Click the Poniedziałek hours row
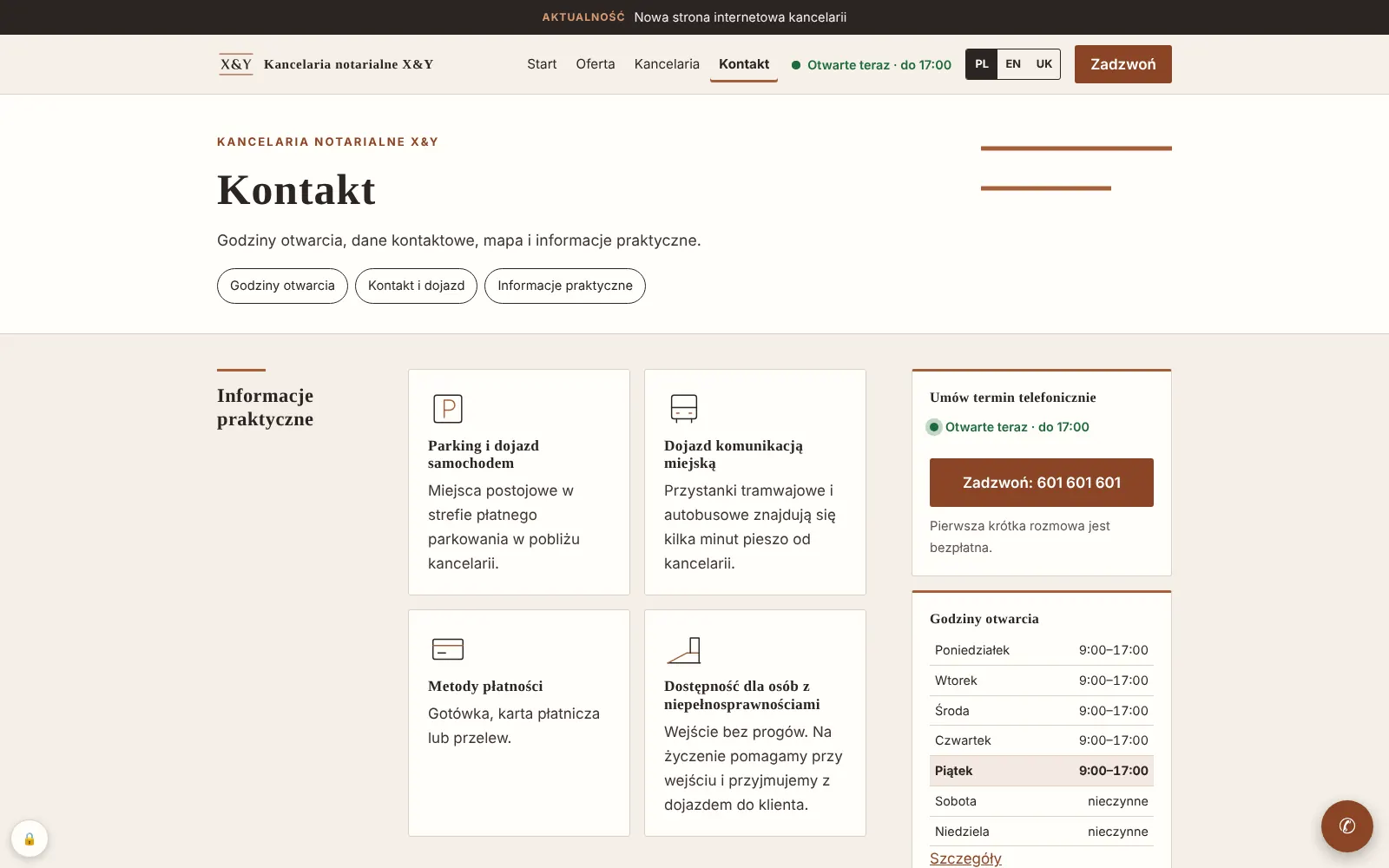 [1042, 650]
